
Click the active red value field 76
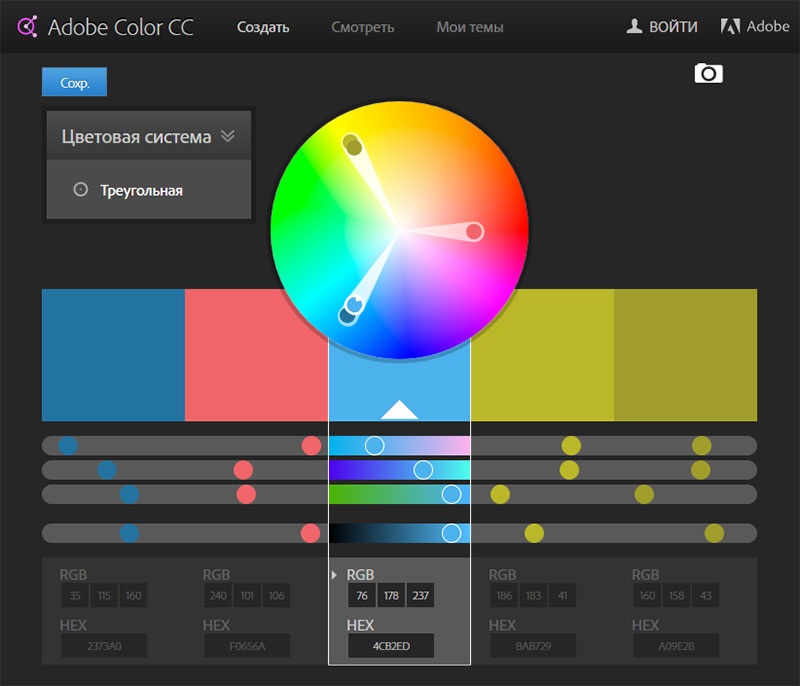tap(362, 595)
